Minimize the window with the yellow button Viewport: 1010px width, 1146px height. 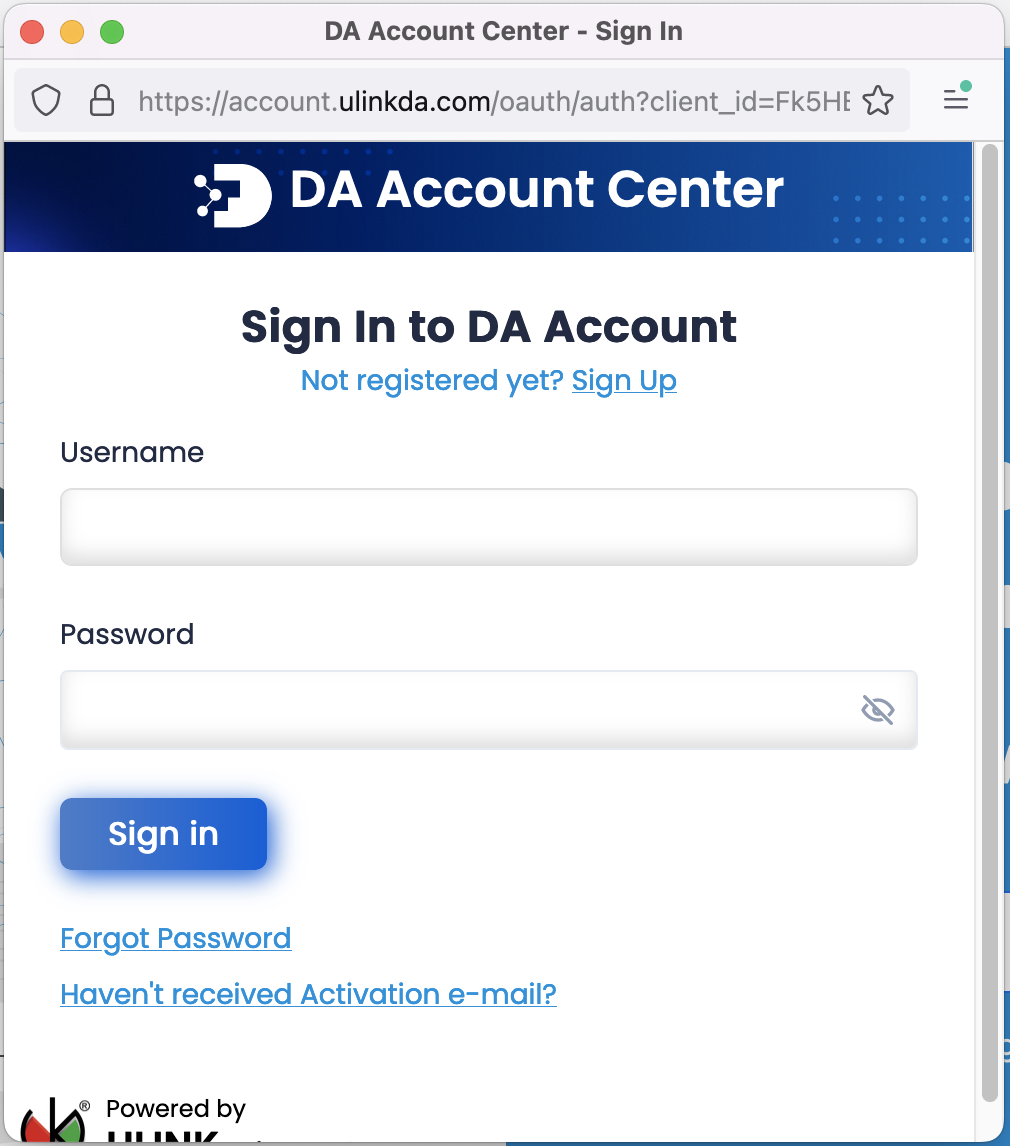72,31
